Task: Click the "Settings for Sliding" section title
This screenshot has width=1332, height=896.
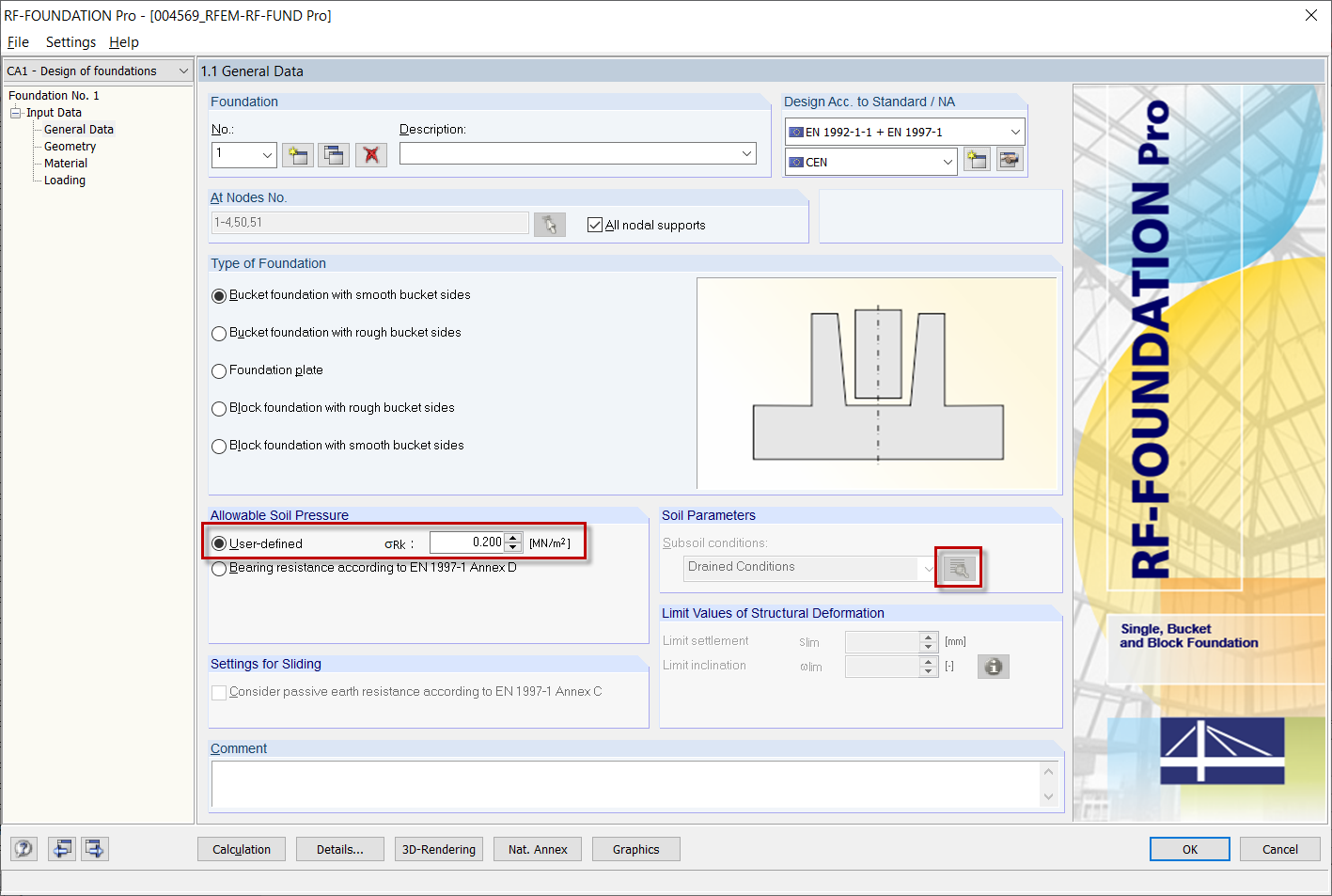Action: click(266, 664)
